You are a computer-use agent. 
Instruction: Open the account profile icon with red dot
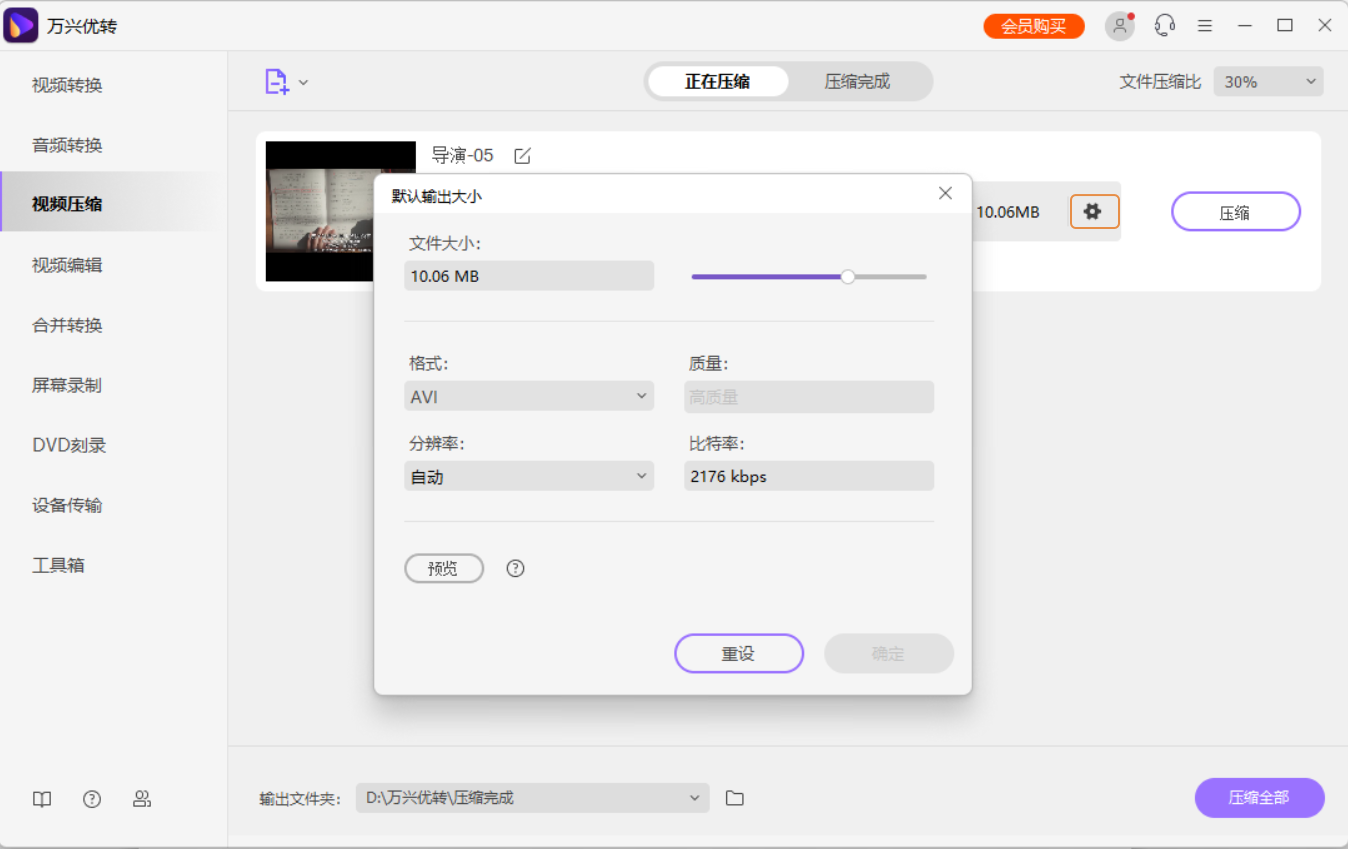pyautogui.click(x=1119, y=26)
